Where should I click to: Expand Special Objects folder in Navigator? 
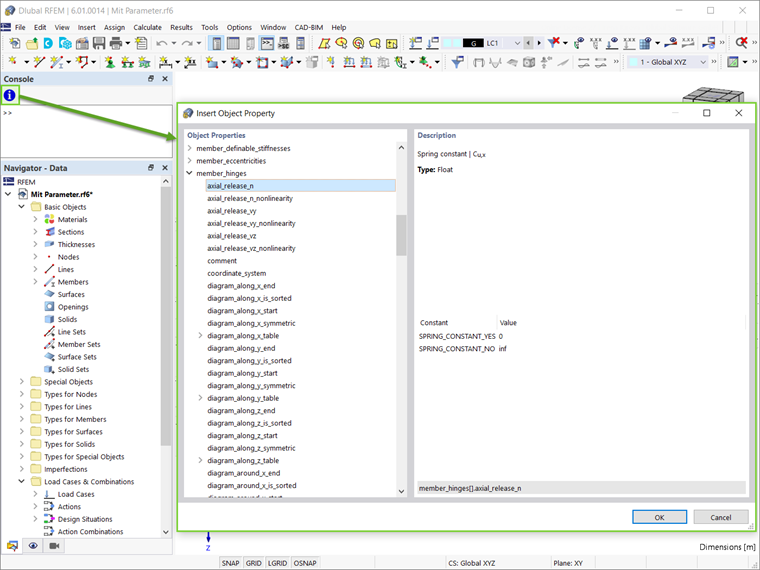(x=21, y=381)
